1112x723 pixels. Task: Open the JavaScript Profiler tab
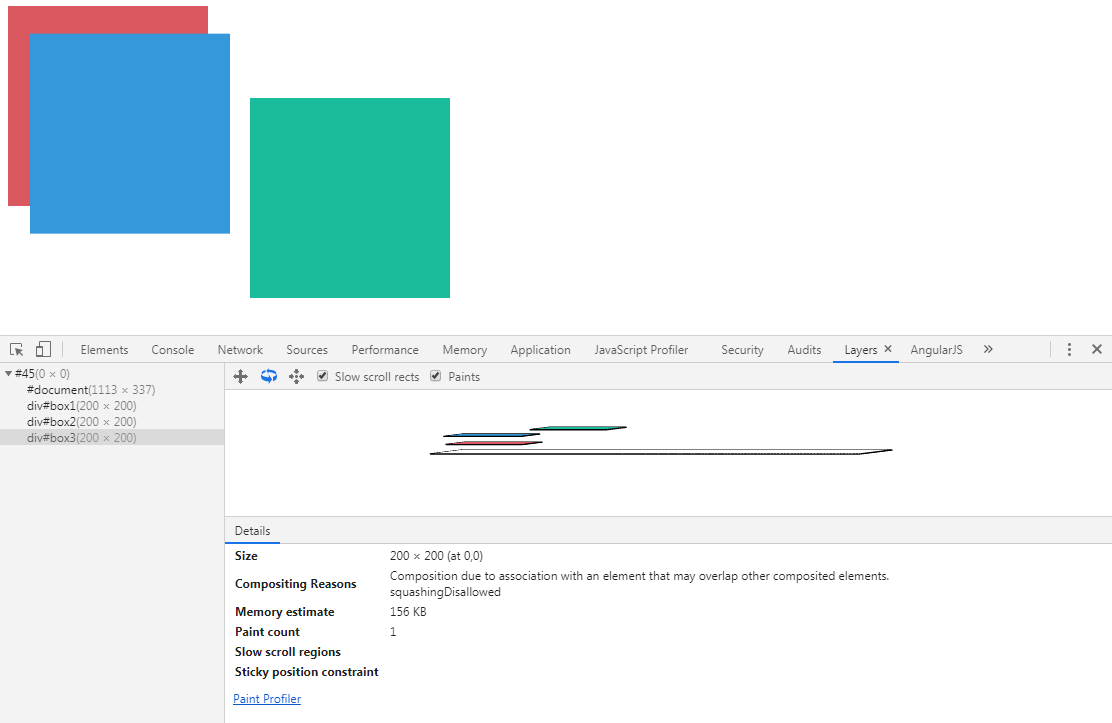[x=641, y=350]
